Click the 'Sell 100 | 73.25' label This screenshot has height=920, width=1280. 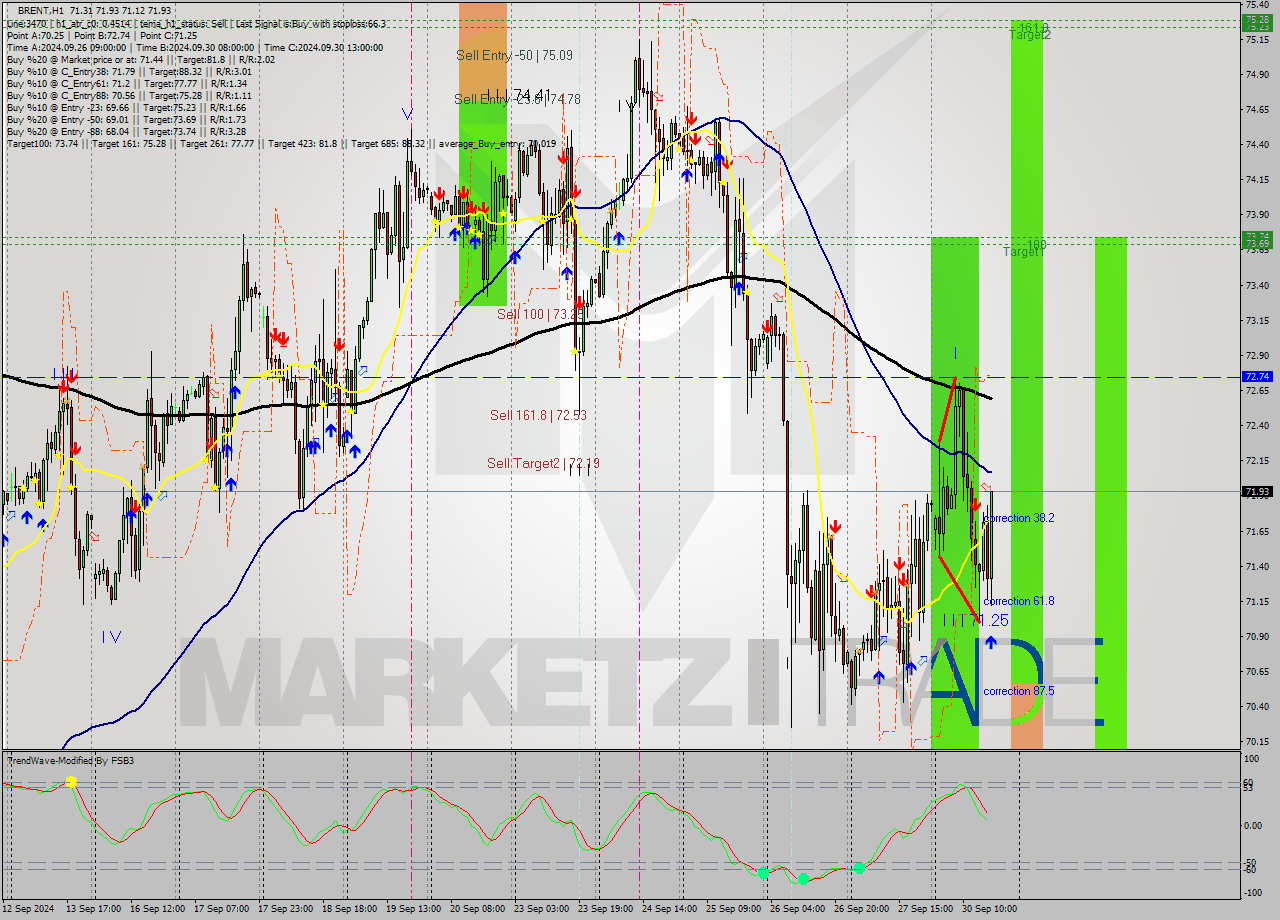tap(540, 314)
